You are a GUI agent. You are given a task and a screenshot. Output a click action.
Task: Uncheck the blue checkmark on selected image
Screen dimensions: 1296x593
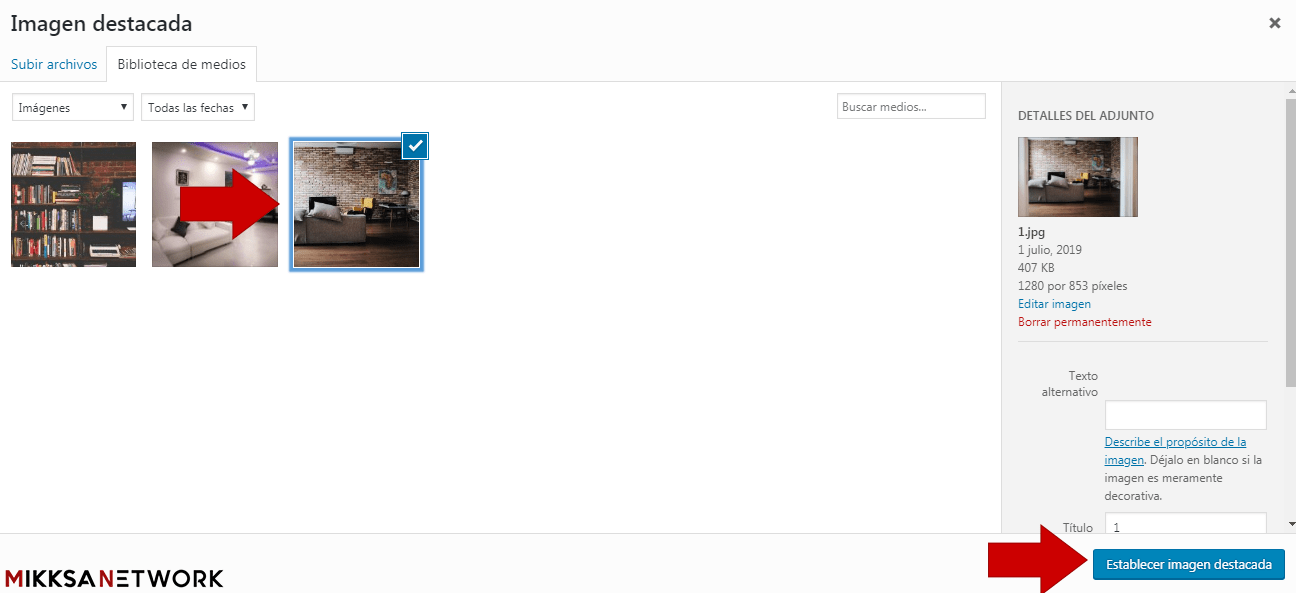point(416,145)
